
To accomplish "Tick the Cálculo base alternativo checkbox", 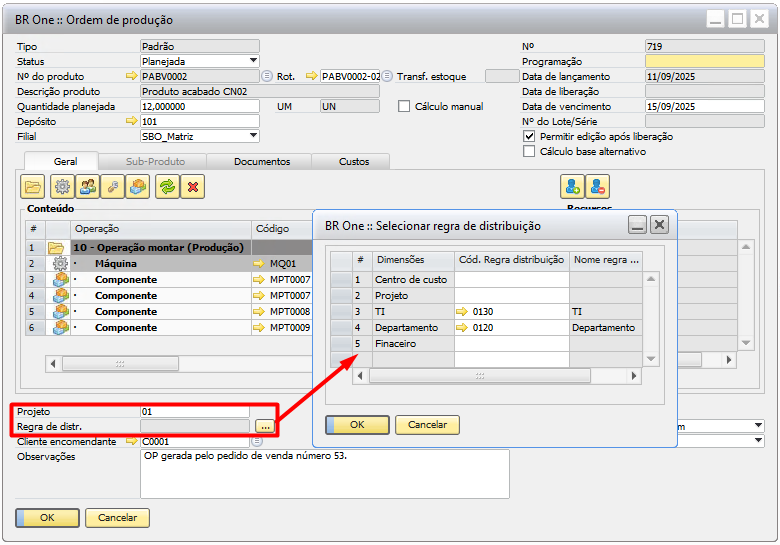I will (530, 152).
